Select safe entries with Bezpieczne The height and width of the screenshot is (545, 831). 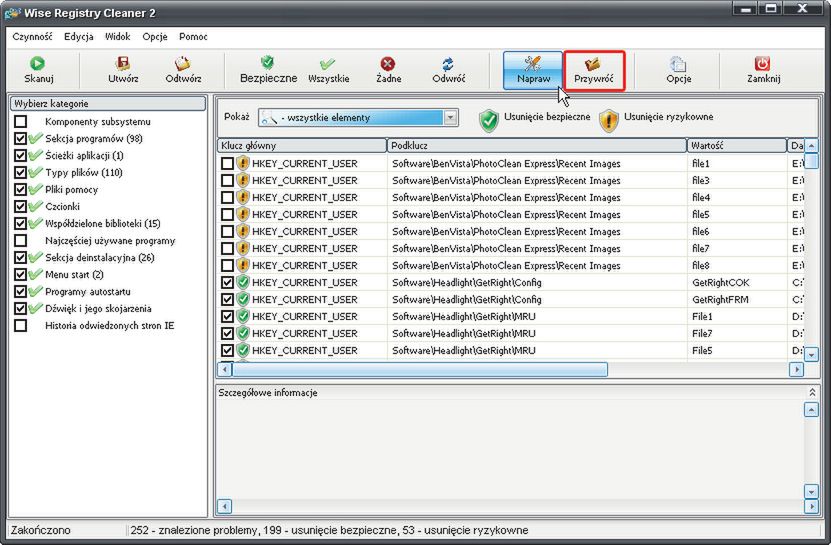(x=268, y=70)
